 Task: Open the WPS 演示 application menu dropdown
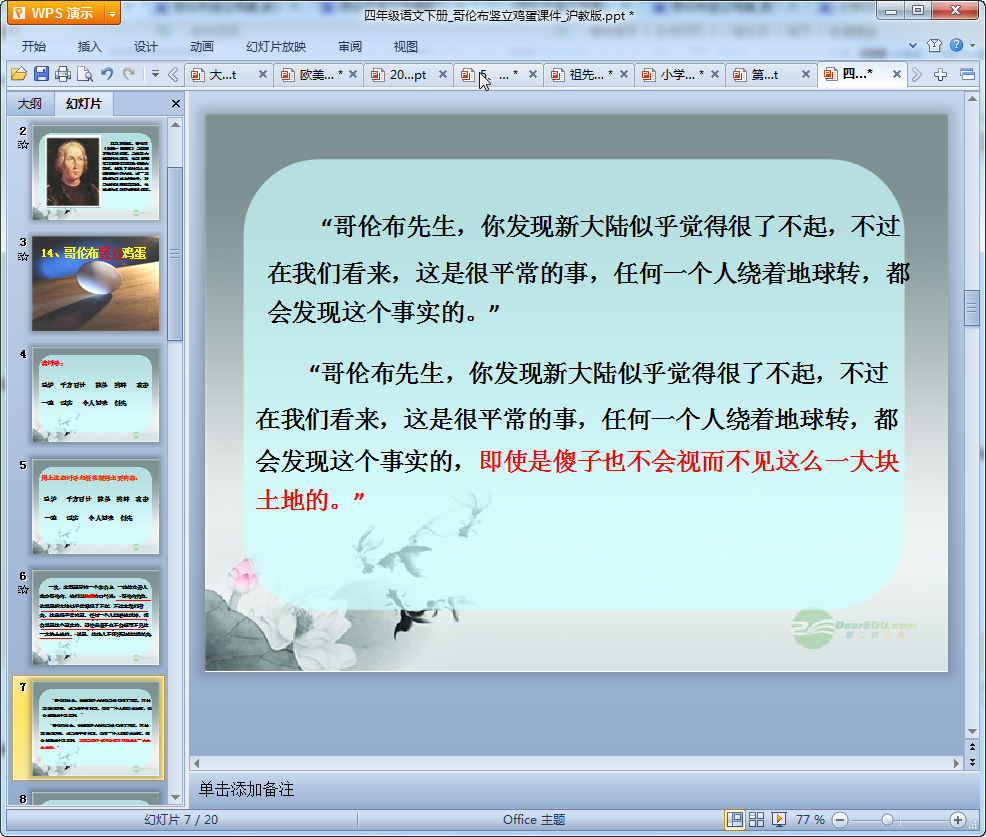coord(112,13)
